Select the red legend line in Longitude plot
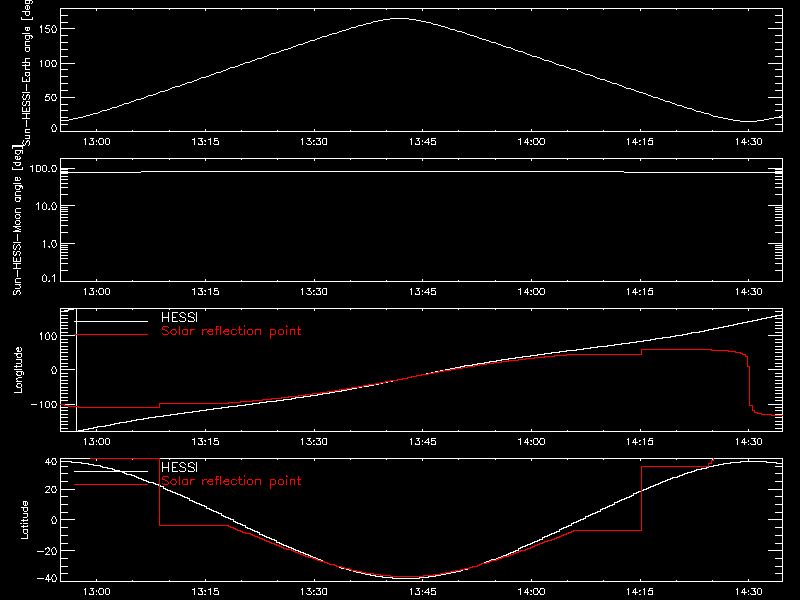The height and width of the screenshot is (600, 800). (111, 335)
